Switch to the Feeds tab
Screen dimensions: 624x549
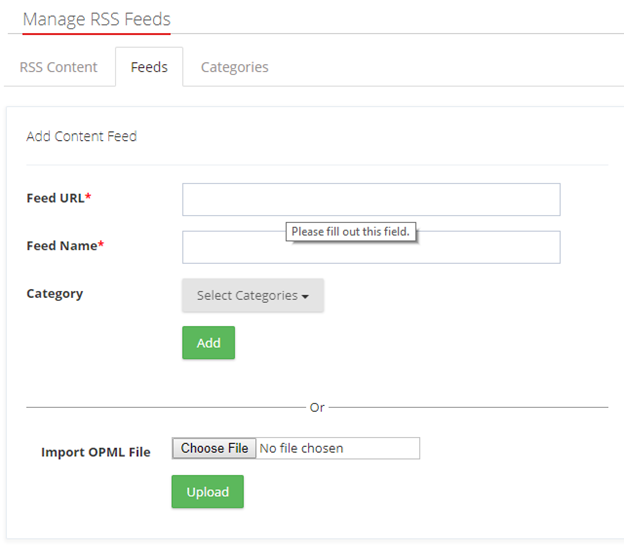click(149, 67)
